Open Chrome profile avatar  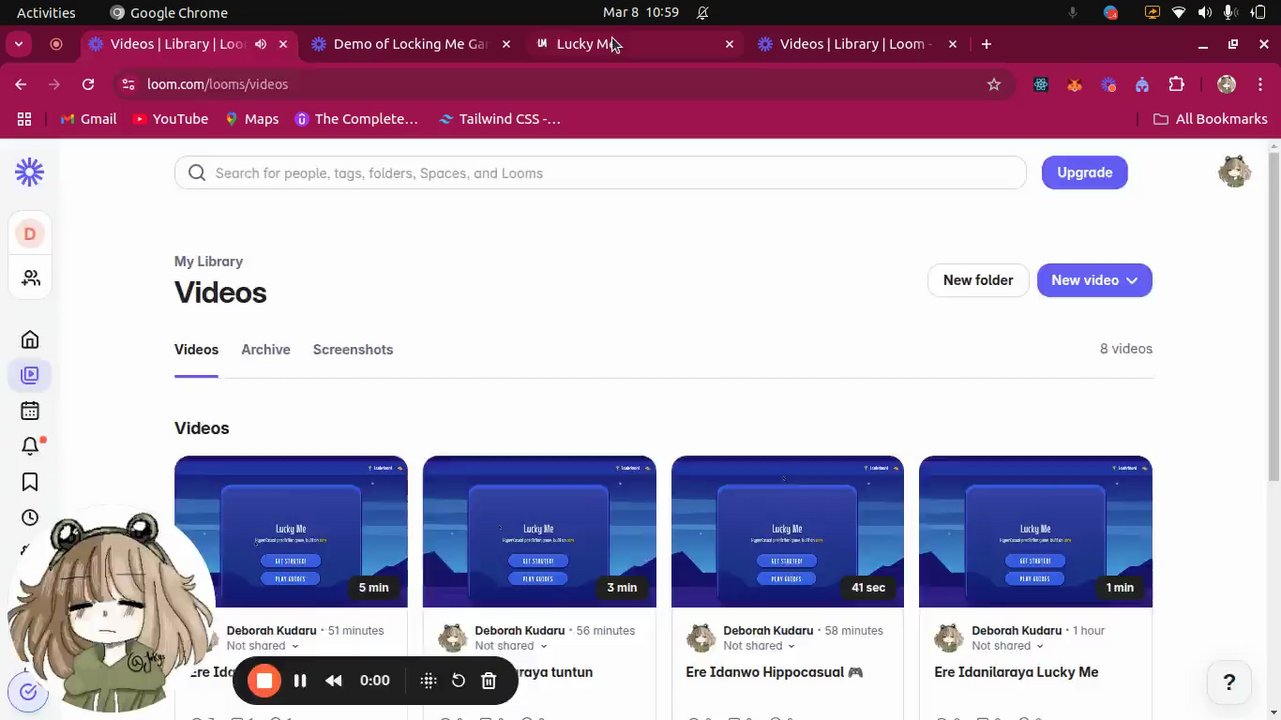pos(1227,85)
